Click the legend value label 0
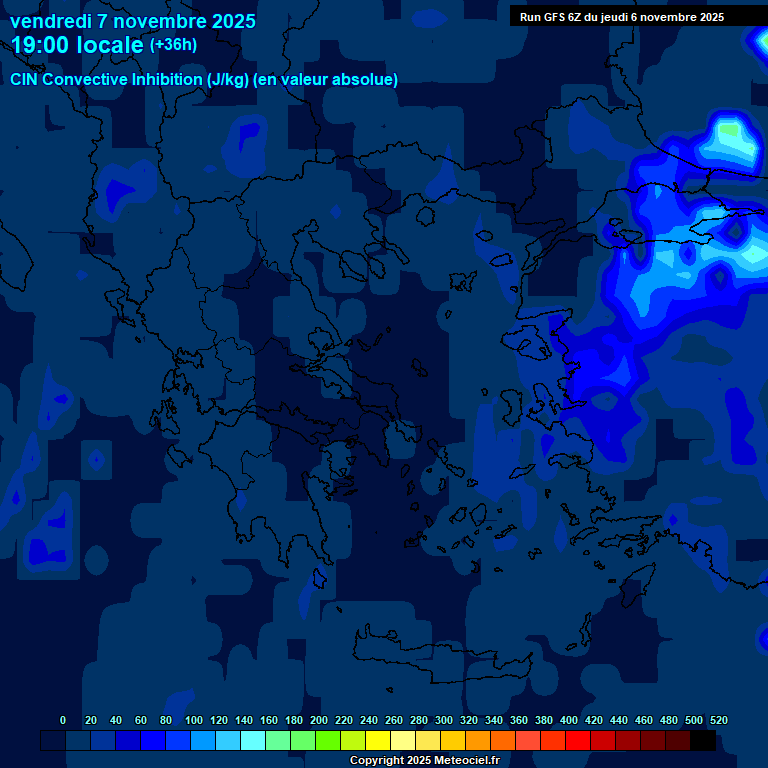The width and height of the screenshot is (768, 768). pyautogui.click(x=63, y=720)
